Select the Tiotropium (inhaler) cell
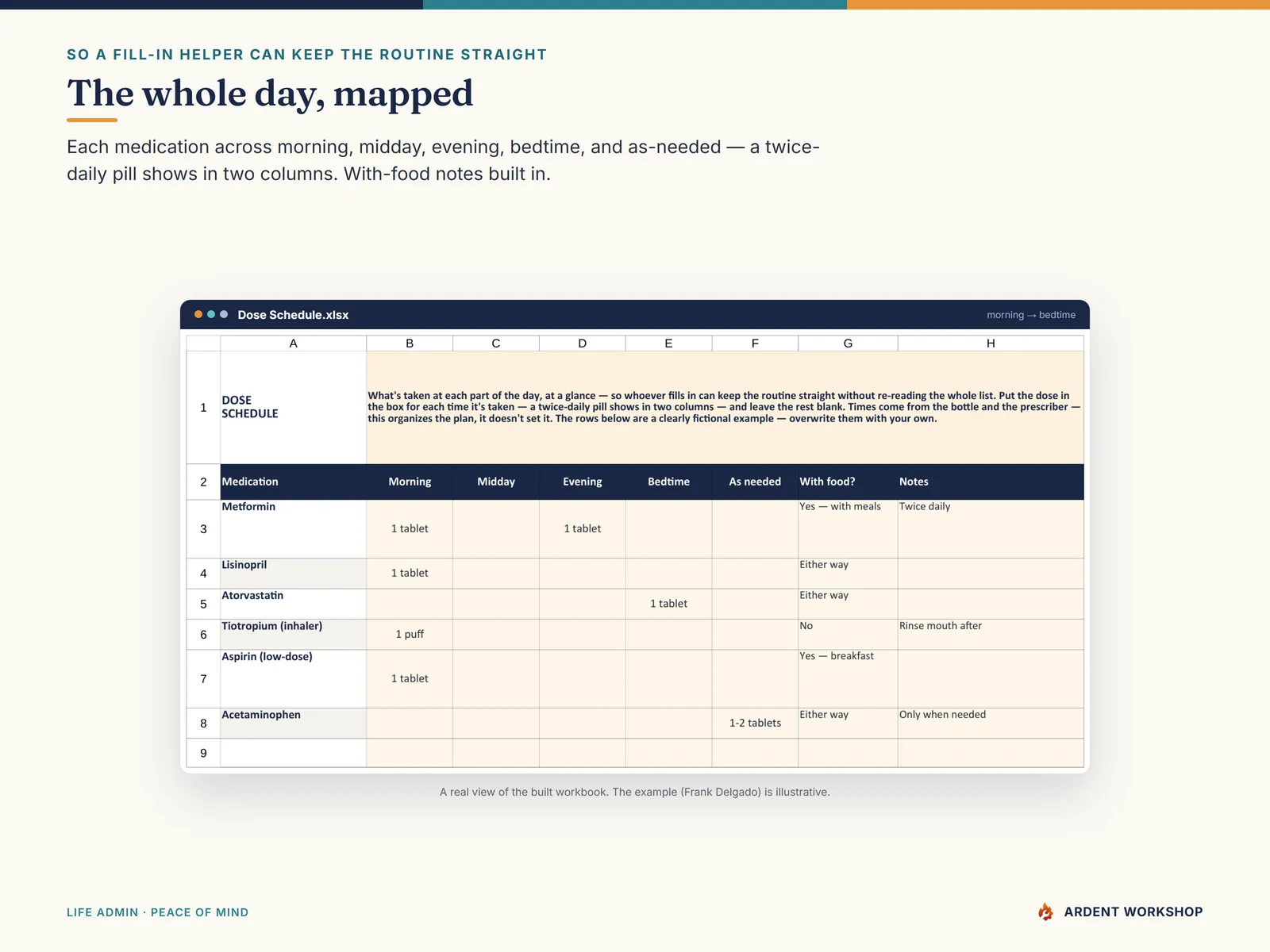Screen dimensions: 1270x952 pyautogui.click(x=293, y=635)
